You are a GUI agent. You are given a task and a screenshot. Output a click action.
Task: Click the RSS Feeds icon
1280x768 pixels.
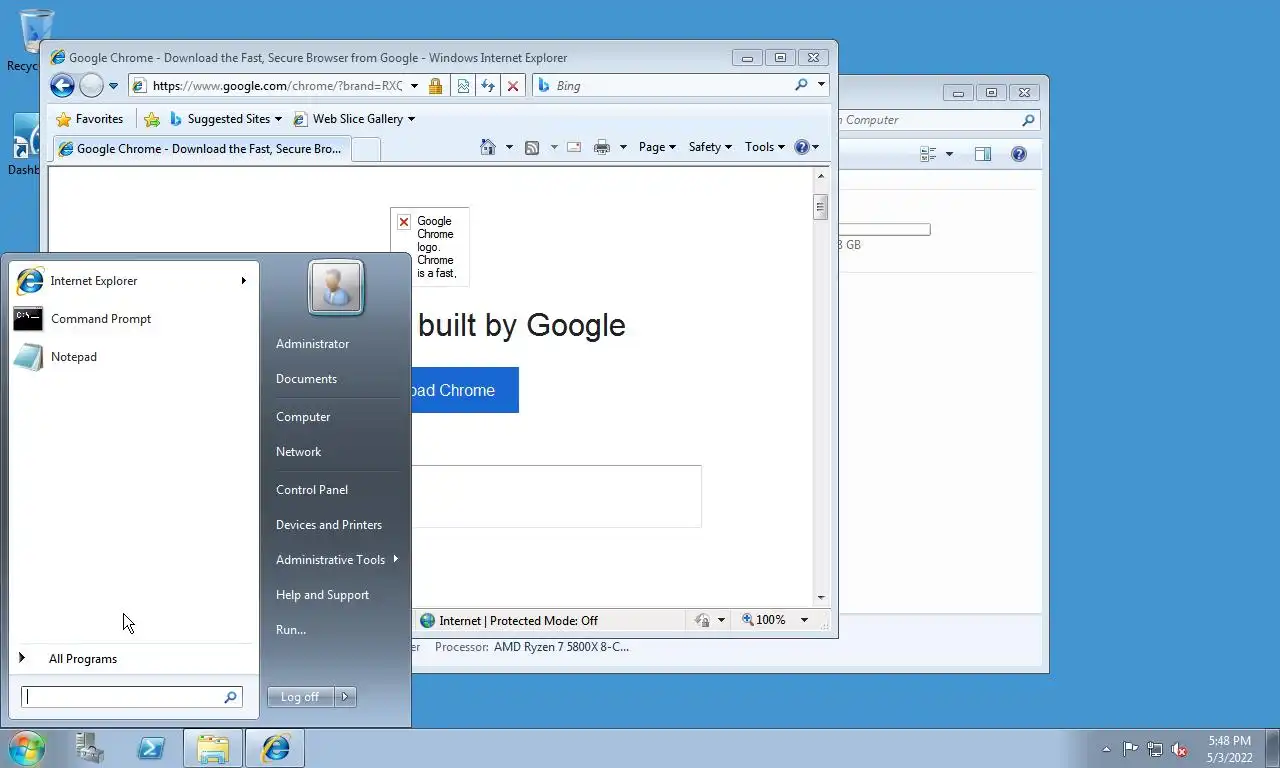pyautogui.click(x=532, y=147)
